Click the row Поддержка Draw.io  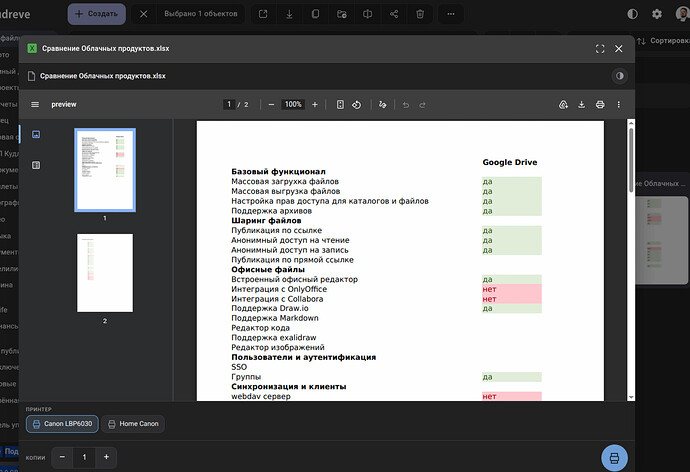click(270, 308)
